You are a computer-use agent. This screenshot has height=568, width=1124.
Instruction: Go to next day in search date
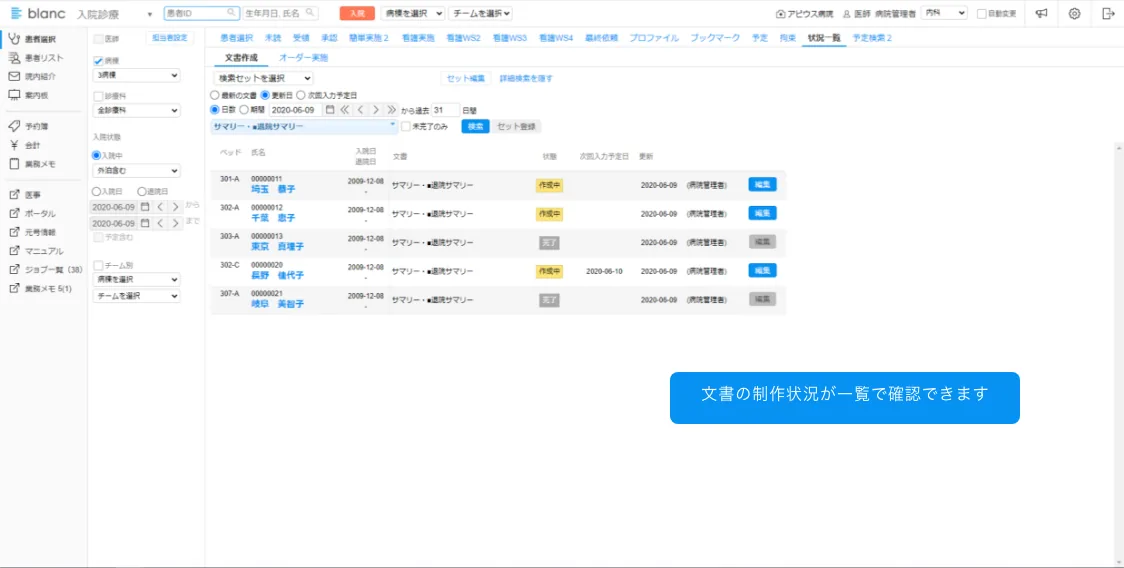point(376,110)
